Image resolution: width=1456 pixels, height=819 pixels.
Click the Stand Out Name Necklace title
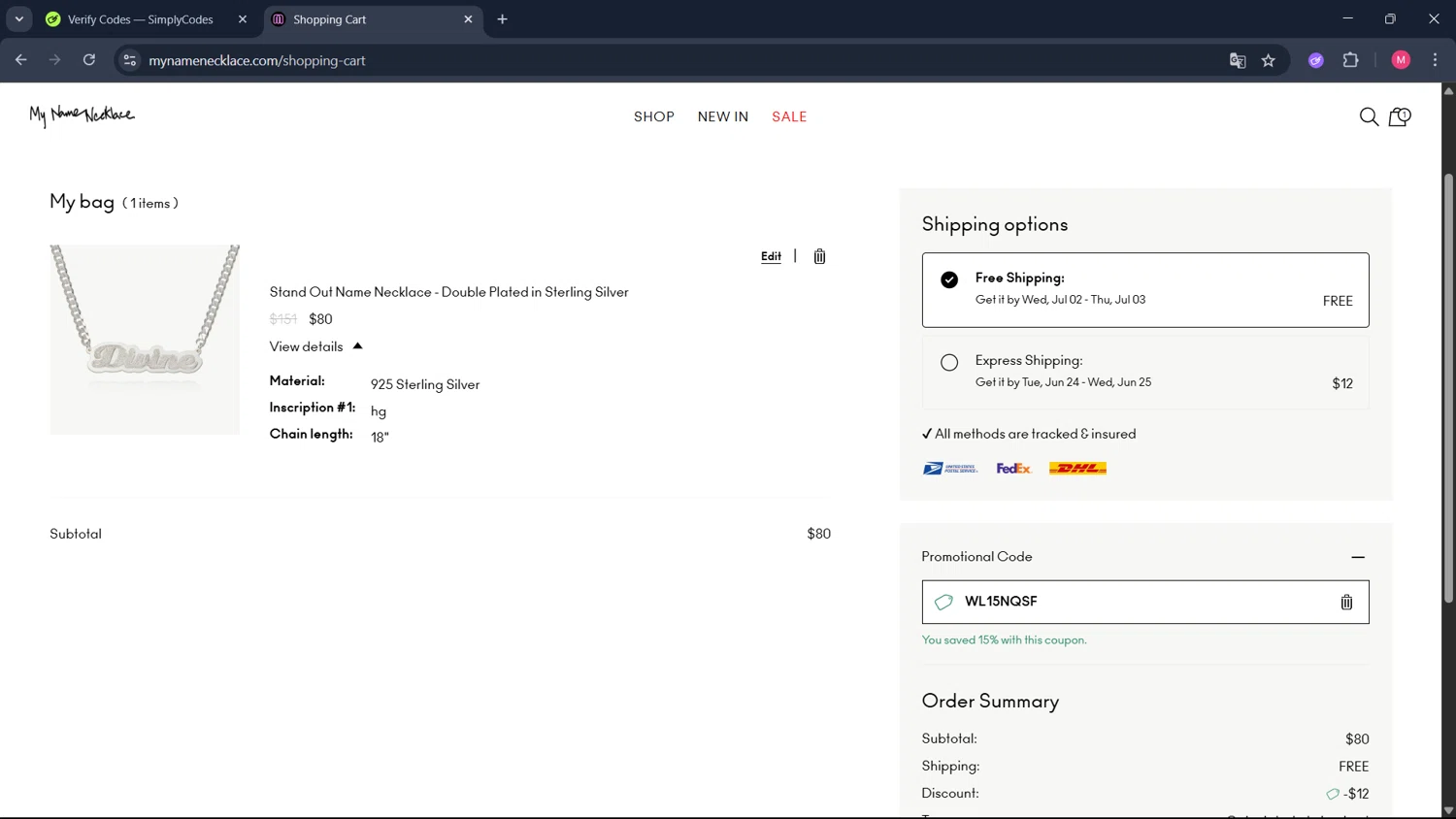(x=448, y=292)
